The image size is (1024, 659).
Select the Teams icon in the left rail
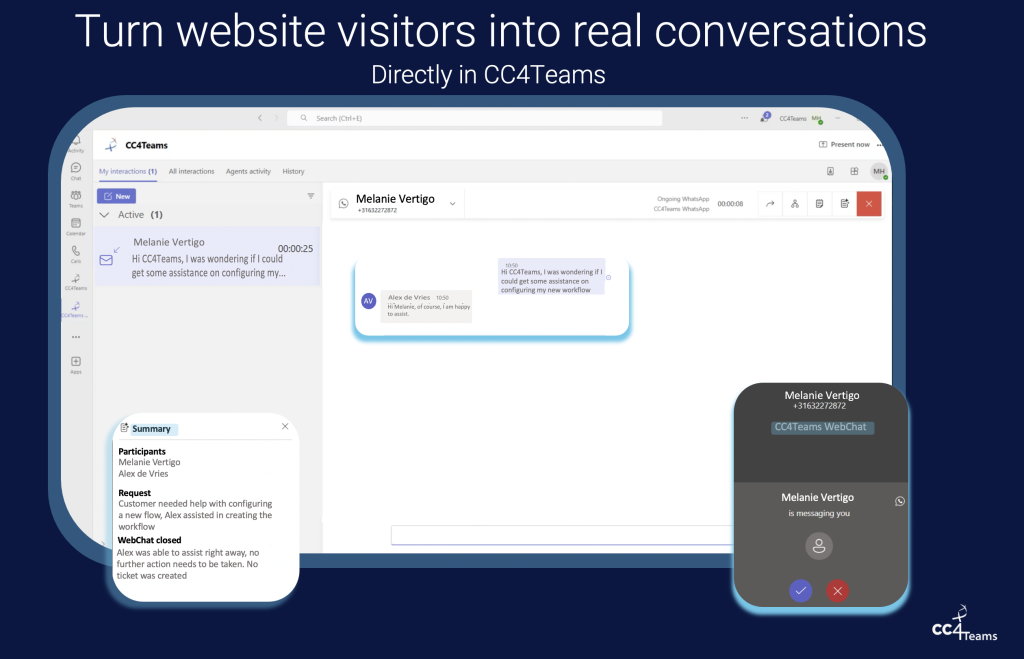(75, 196)
